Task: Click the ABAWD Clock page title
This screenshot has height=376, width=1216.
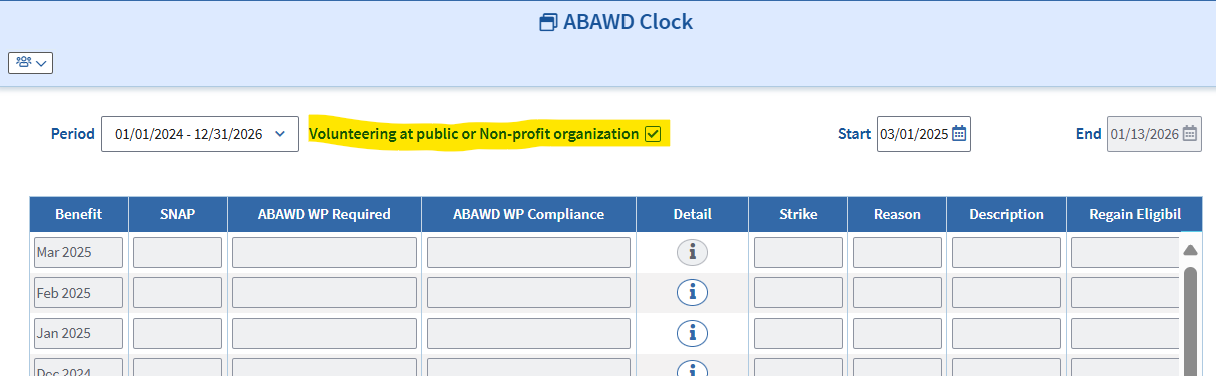Action: click(x=628, y=22)
